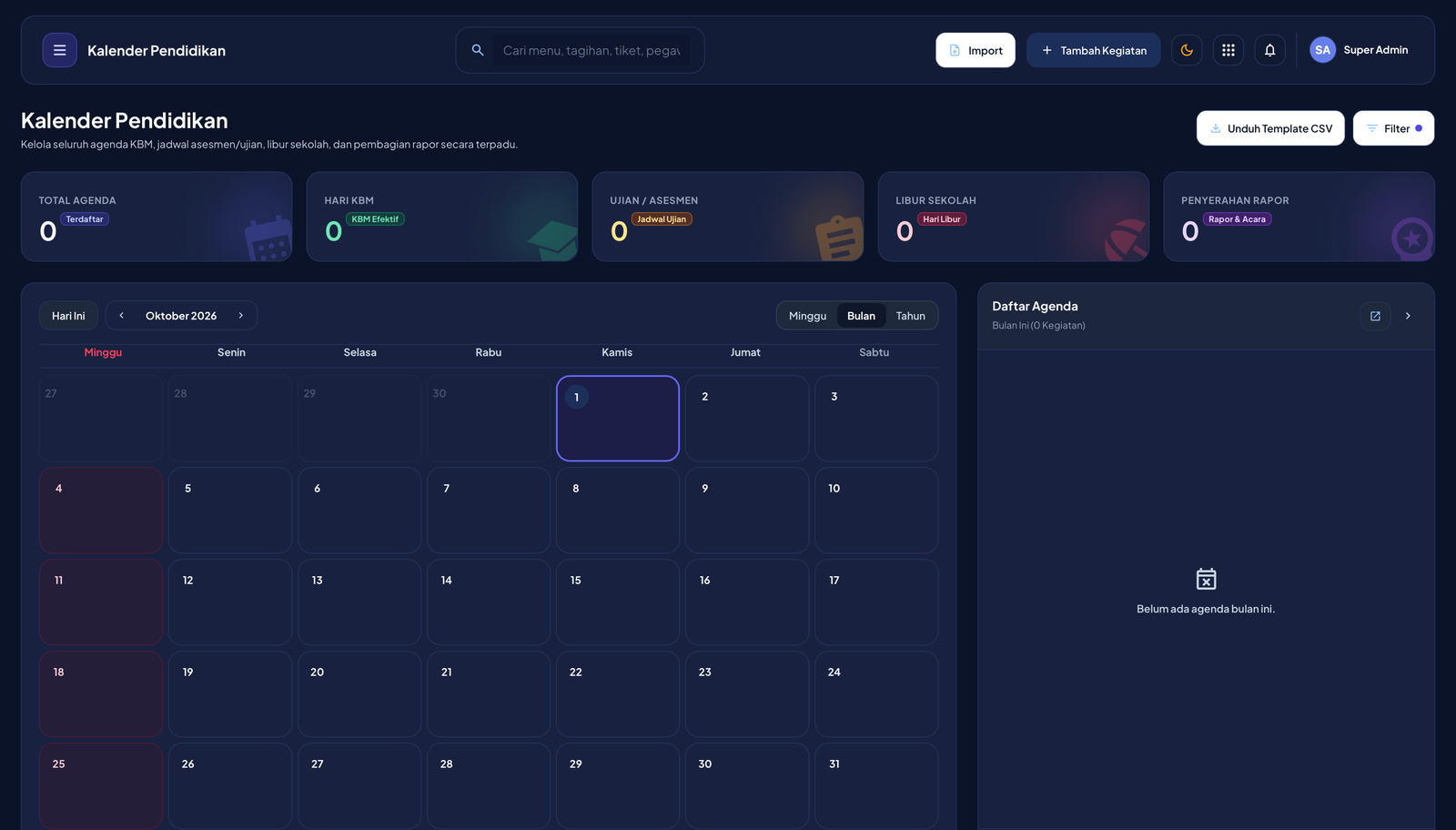Select October 31 date cell
This screenshot has height=830, width=1456.
point(876,785)
